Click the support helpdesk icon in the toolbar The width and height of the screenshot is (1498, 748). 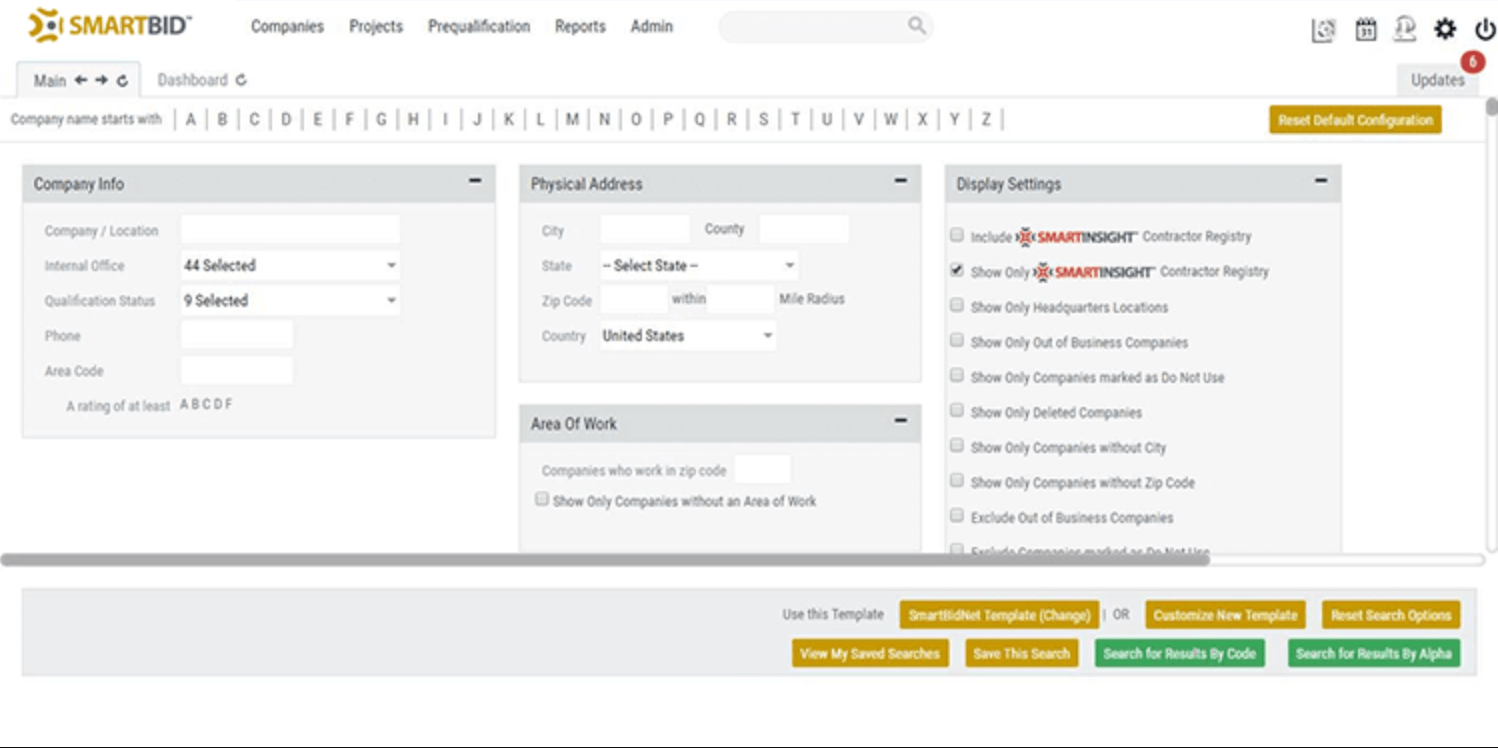[x=1404, y=30]
